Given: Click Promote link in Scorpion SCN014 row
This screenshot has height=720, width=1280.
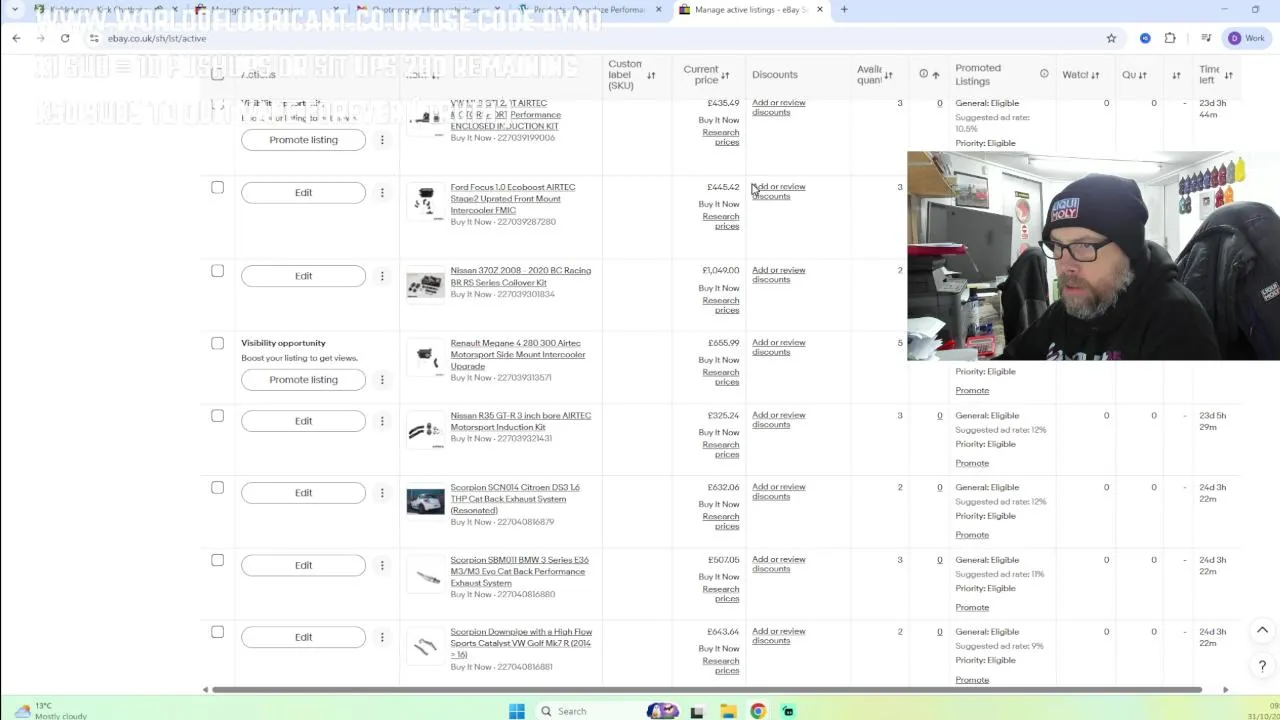Looking at the screenshot, I should (x=972, y=535).
